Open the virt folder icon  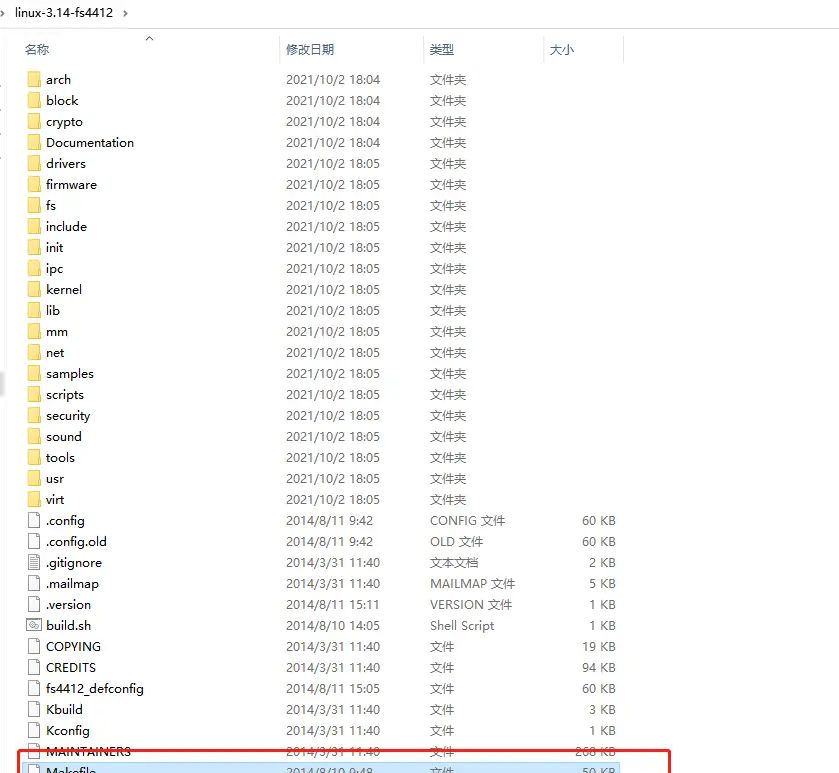point(33,499)
